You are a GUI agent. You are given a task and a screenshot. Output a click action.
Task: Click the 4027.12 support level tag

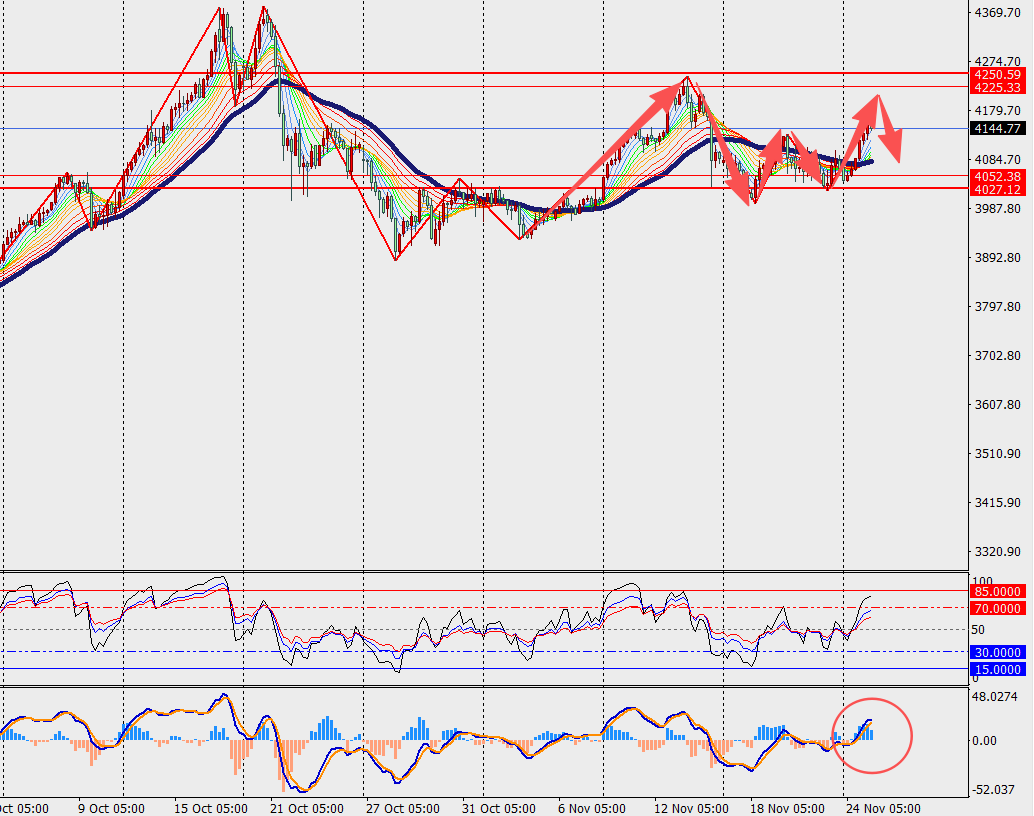click(997, 189)
